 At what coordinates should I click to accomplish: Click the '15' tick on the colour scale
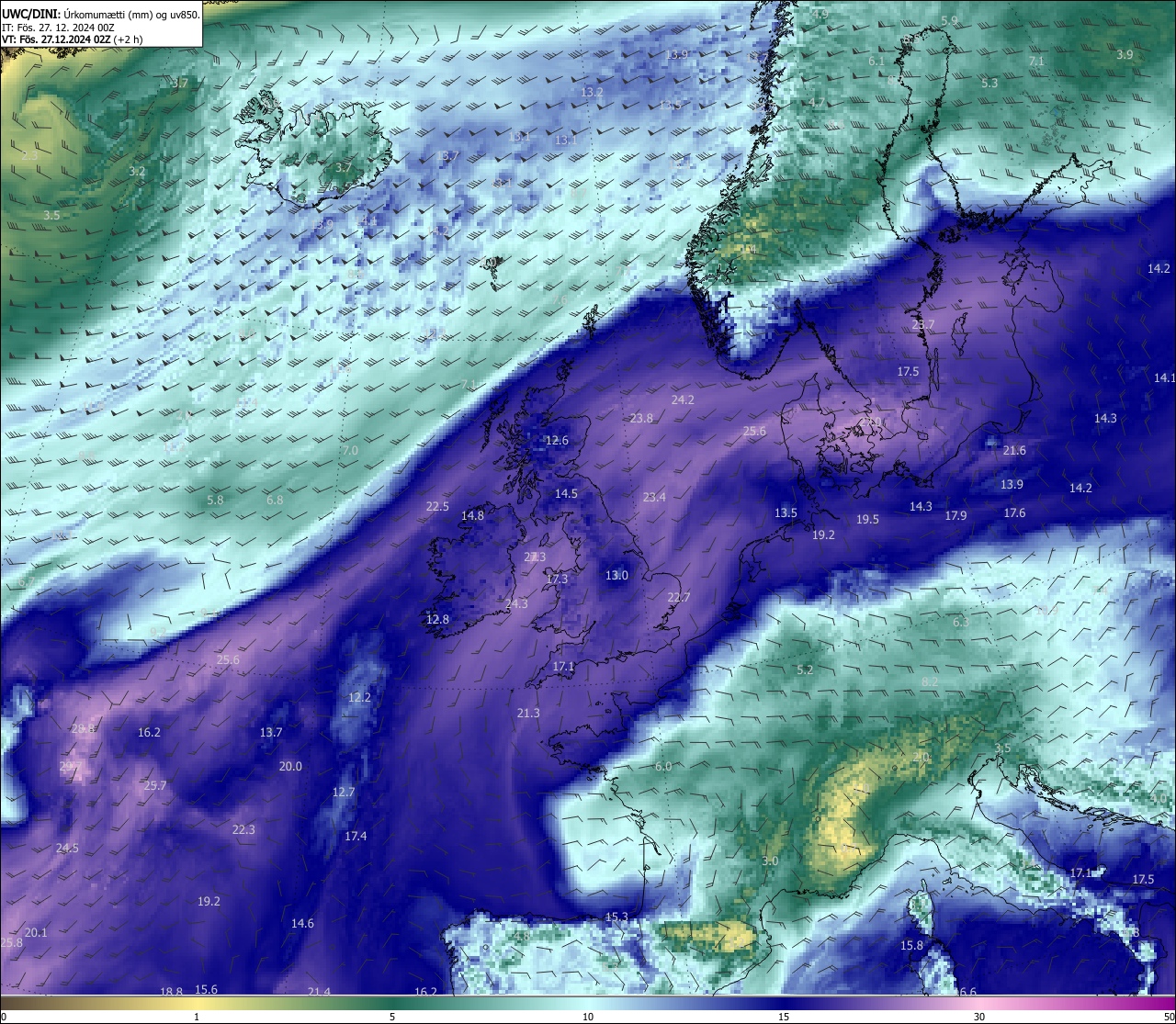coord(784,1017)
